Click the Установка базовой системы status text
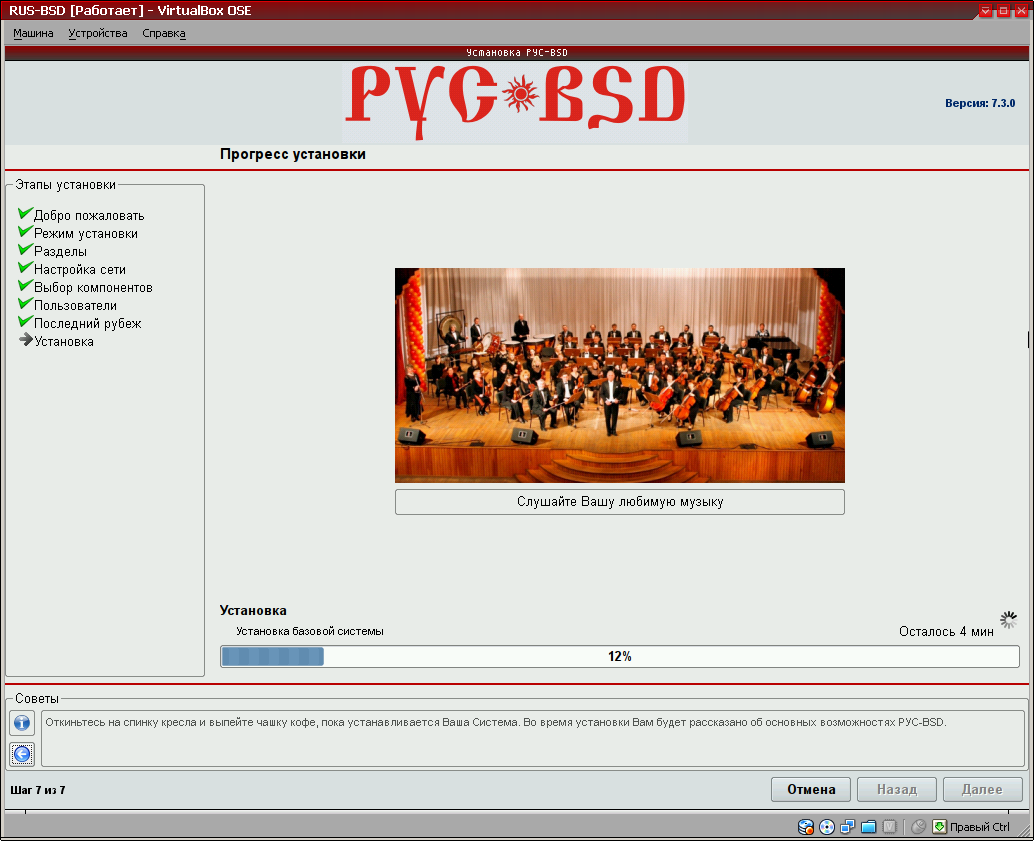 [310, 631]
